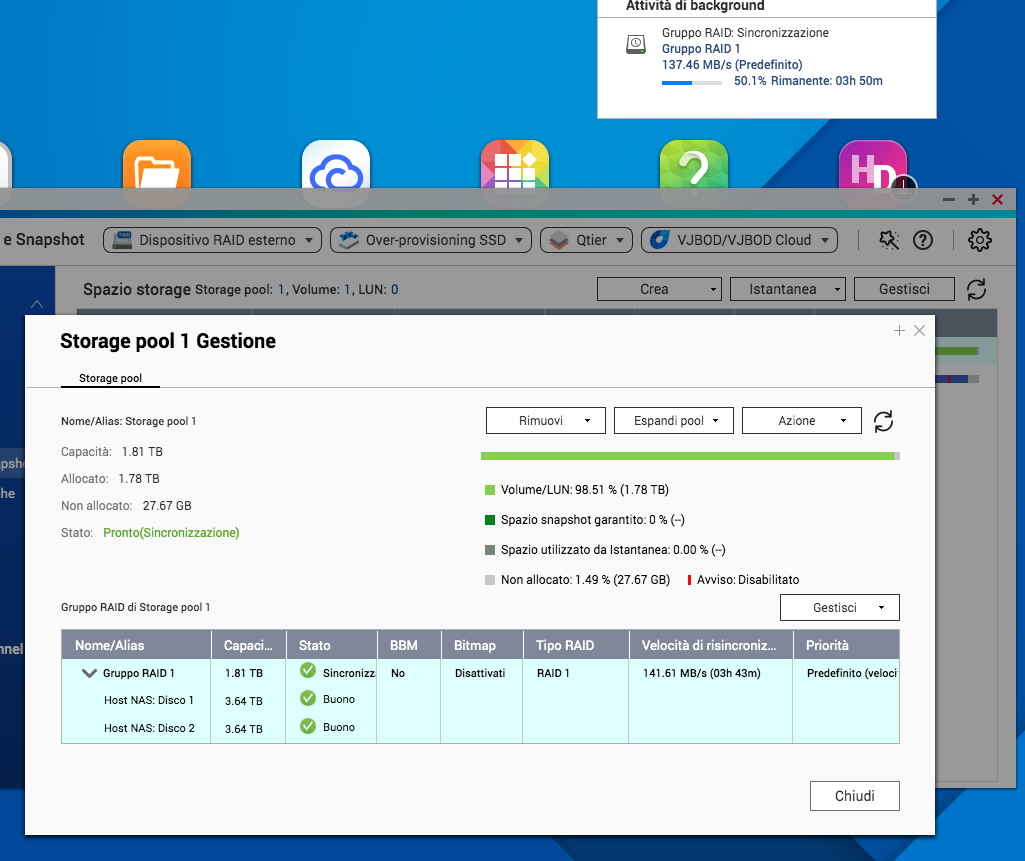Select the Storage pool tab
Screen dimensions: 1025x861
click(x=110, y=379)
